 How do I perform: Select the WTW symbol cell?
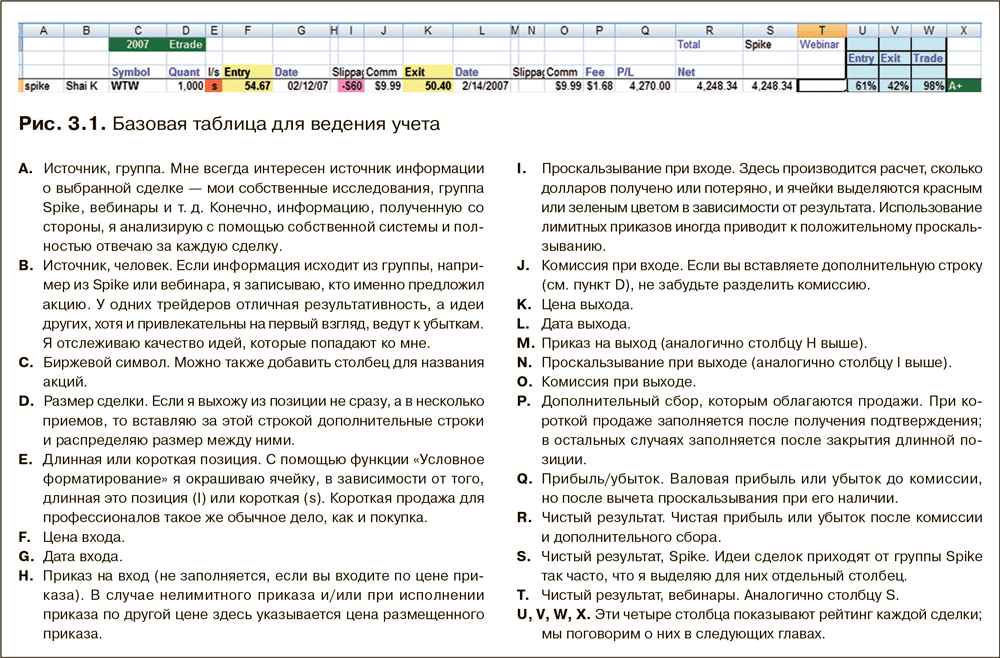[x=137, y=87]
